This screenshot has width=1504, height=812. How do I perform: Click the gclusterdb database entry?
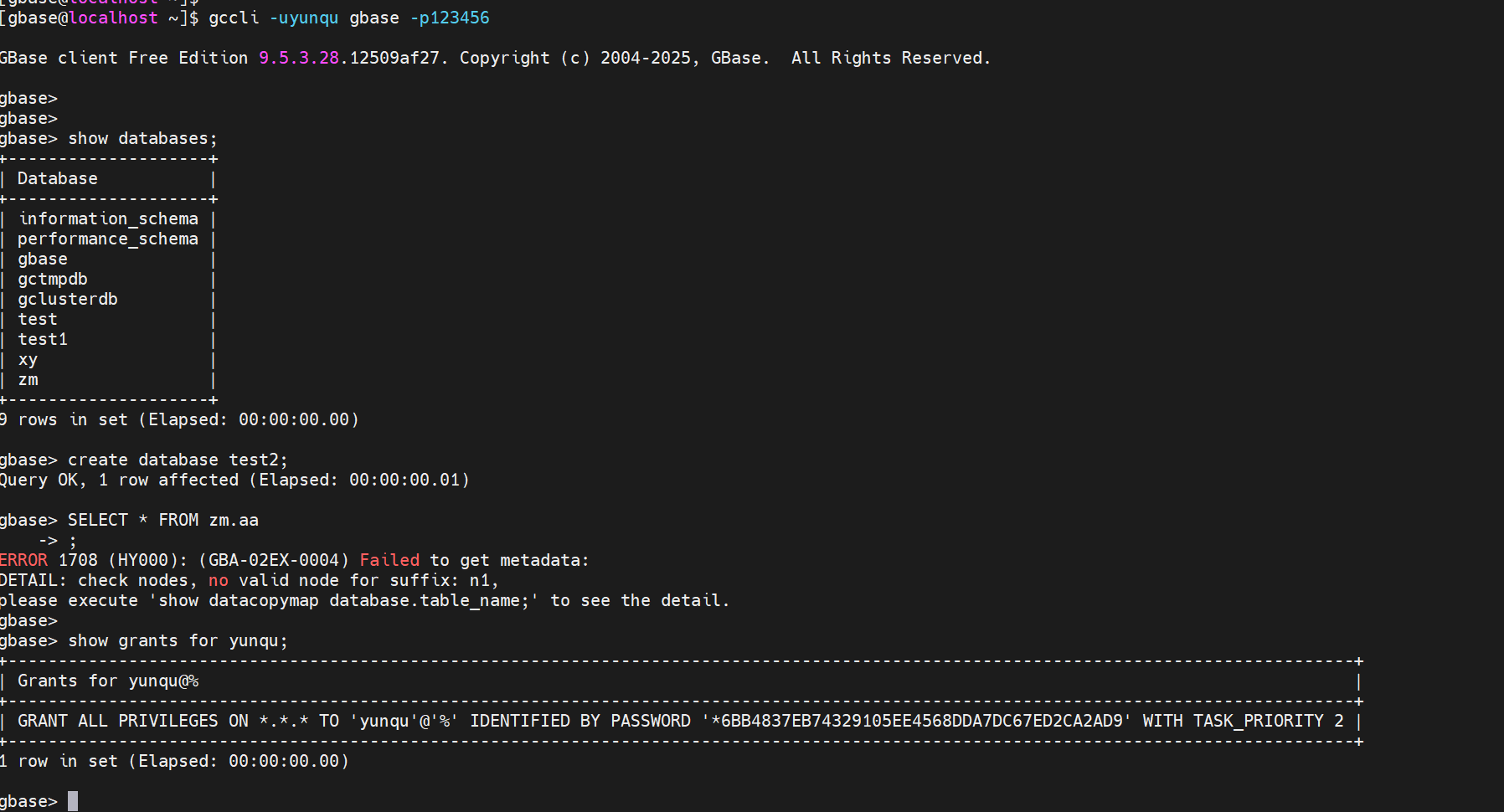68,300
